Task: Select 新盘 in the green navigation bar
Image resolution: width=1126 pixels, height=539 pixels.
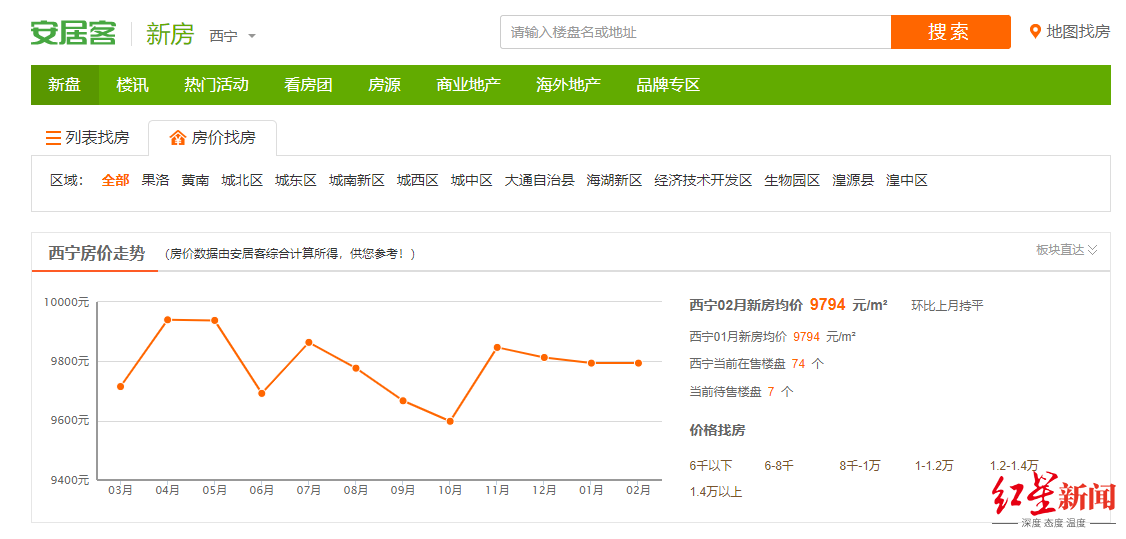Action: tap(65, 85)
